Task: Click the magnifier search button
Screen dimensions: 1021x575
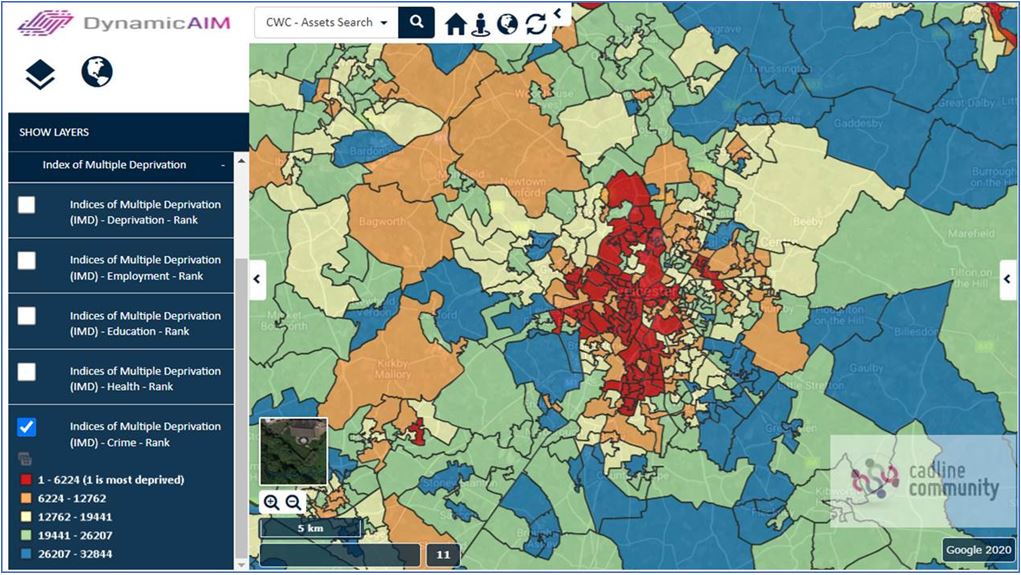Action: (x=416, y=22)
